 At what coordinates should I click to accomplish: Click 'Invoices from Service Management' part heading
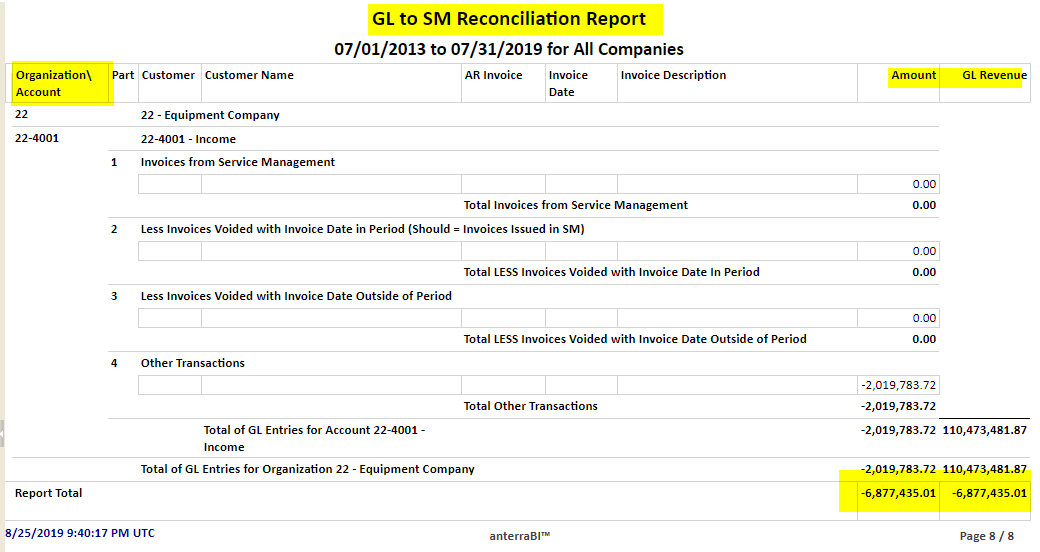(237, 162)
